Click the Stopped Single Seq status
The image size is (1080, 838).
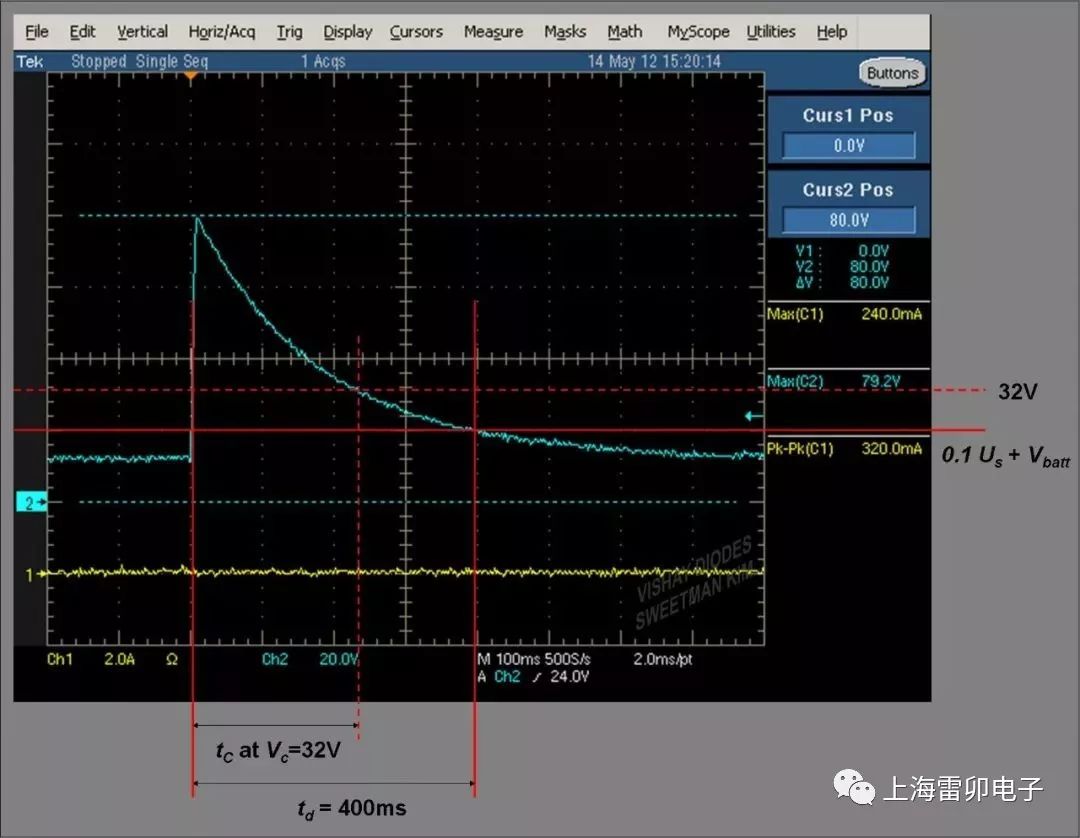(139, 61)
